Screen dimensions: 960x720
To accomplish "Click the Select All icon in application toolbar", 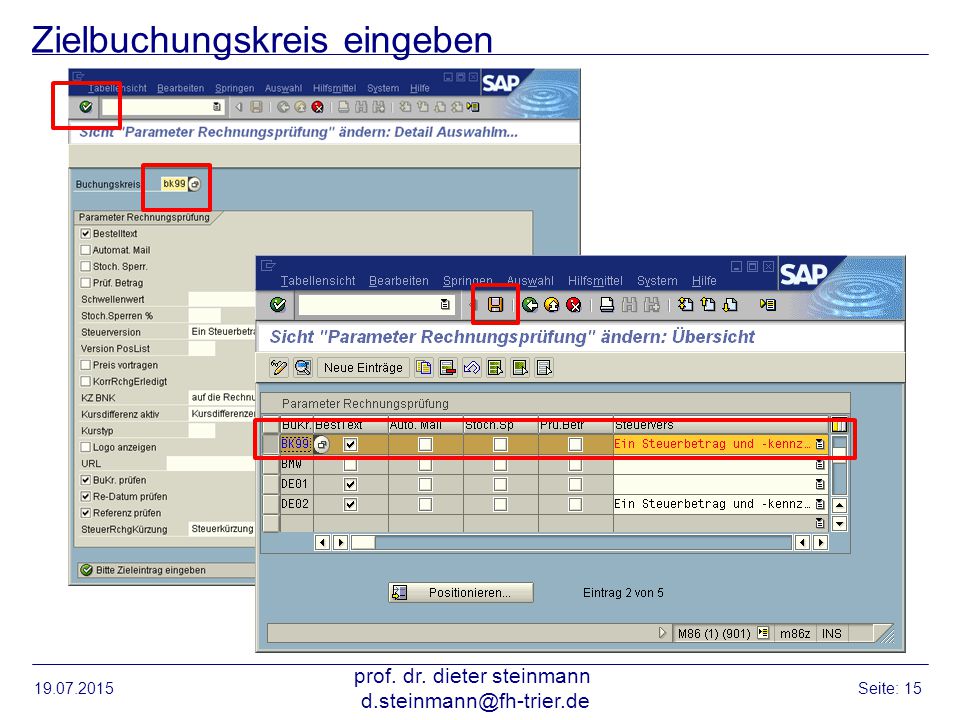I will pyautogui.click(x=495, y=367).
